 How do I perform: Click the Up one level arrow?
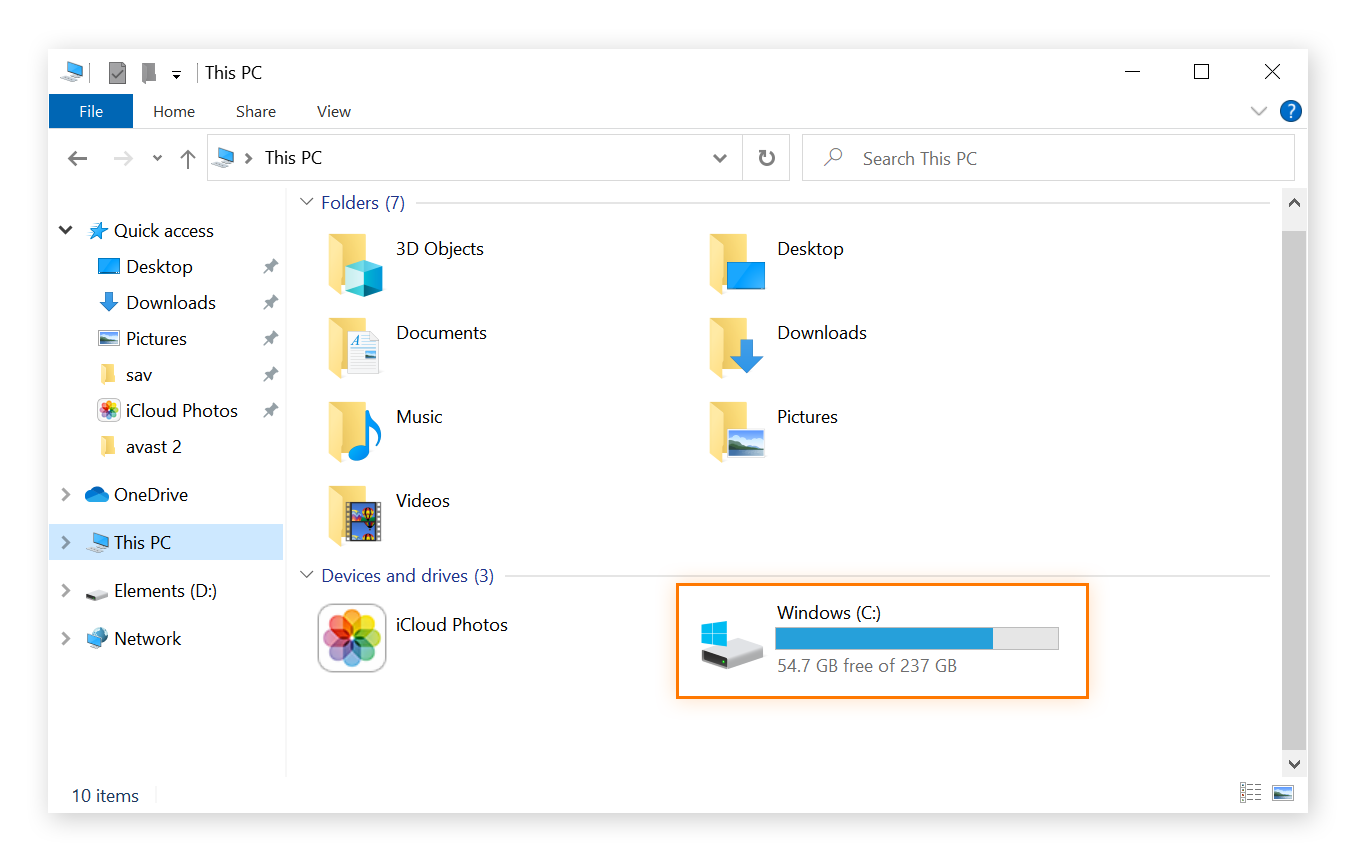click(x=187, y=157)
